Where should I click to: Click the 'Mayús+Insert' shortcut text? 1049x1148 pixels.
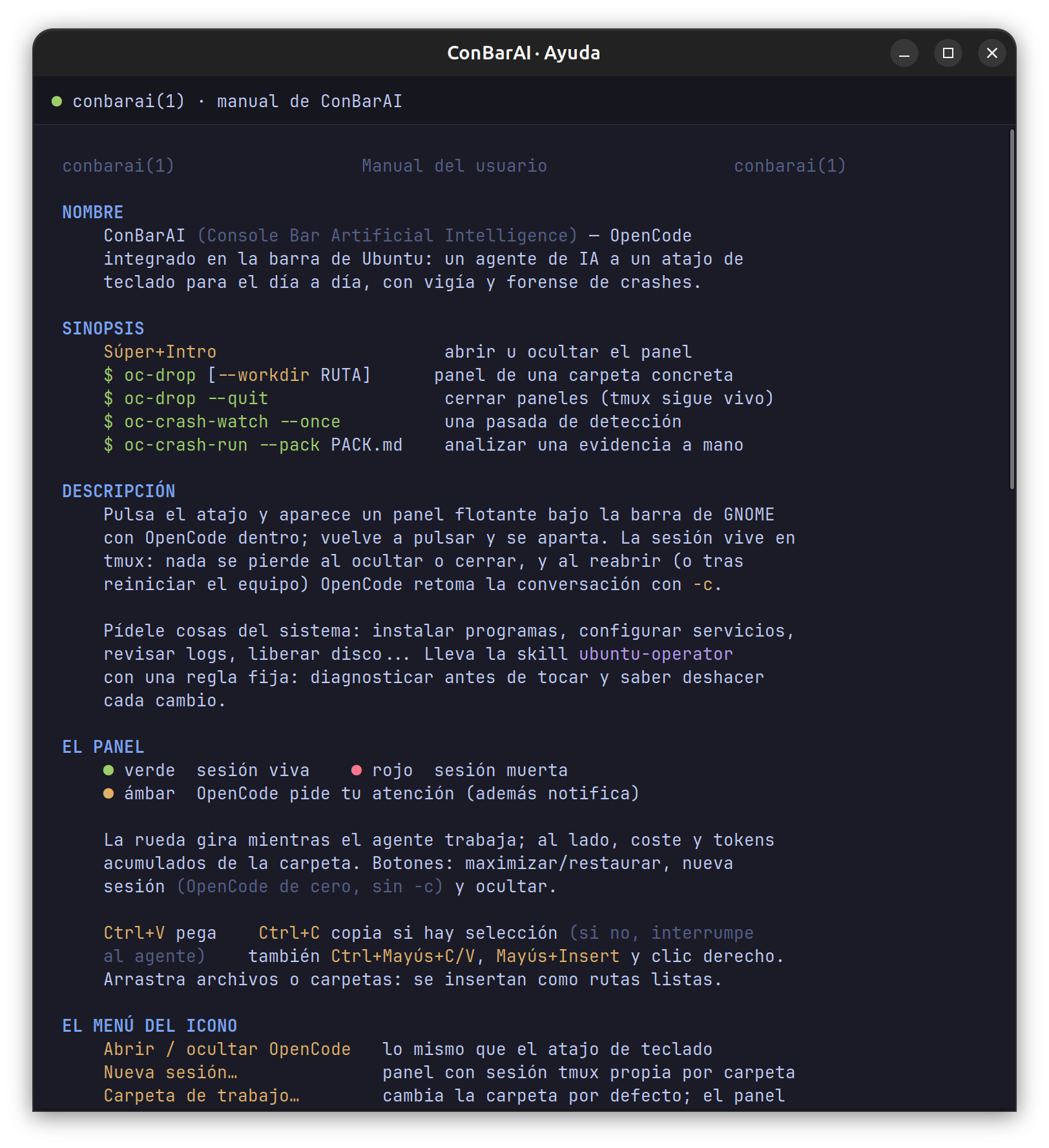pyautogui.click(x=558, y=956)
